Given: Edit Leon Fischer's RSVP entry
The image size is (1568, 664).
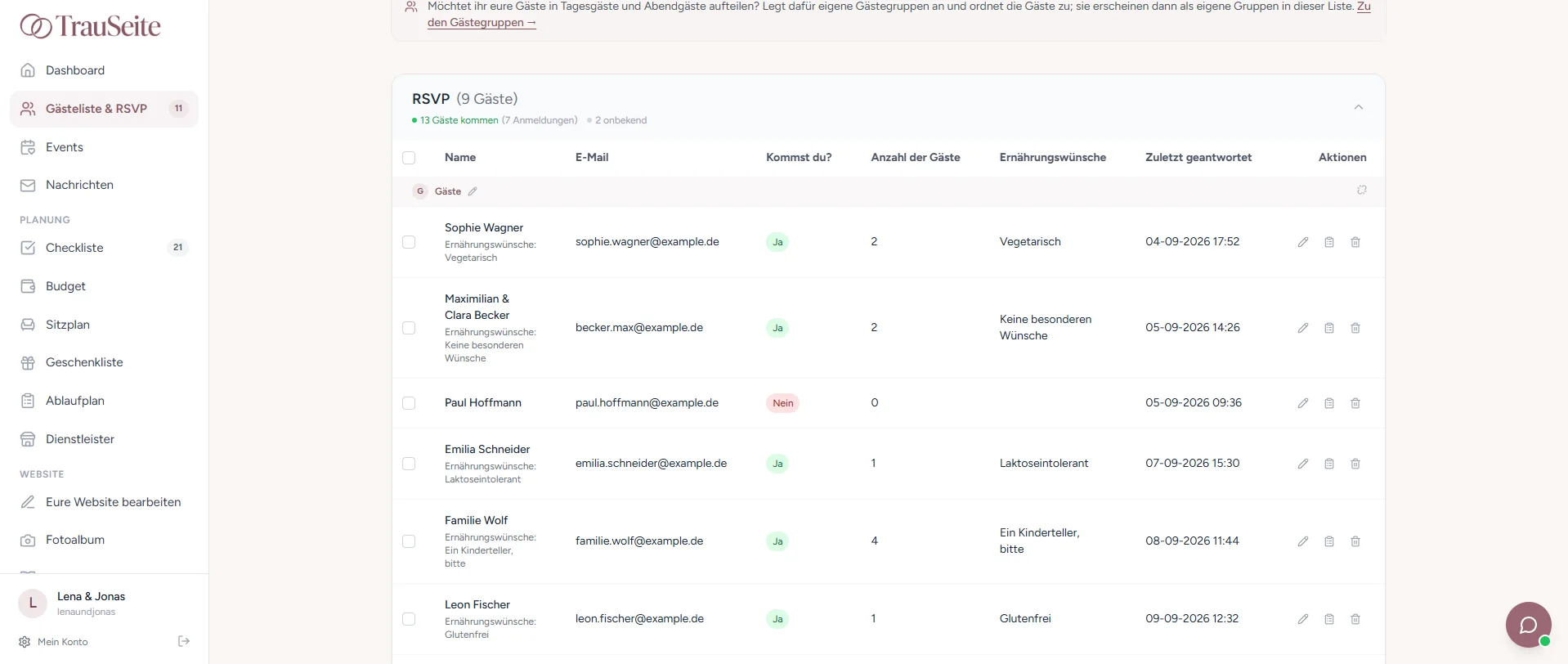Looking at the screenshot, I should pos(1303,619).
